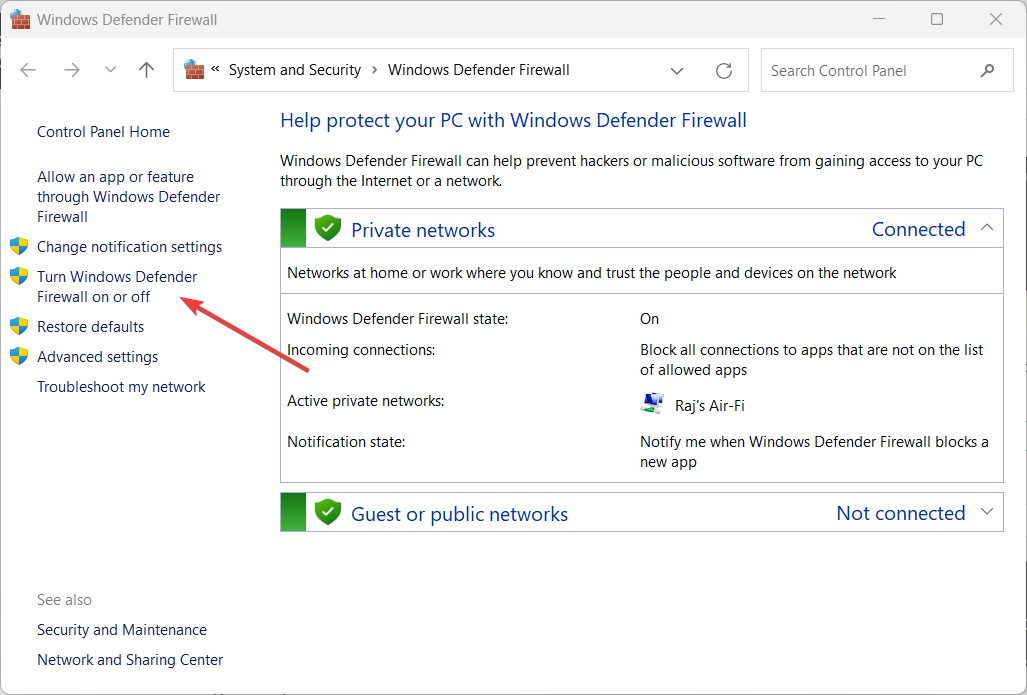Expand the Guest or public networks chevron

(x=987, y=512)
